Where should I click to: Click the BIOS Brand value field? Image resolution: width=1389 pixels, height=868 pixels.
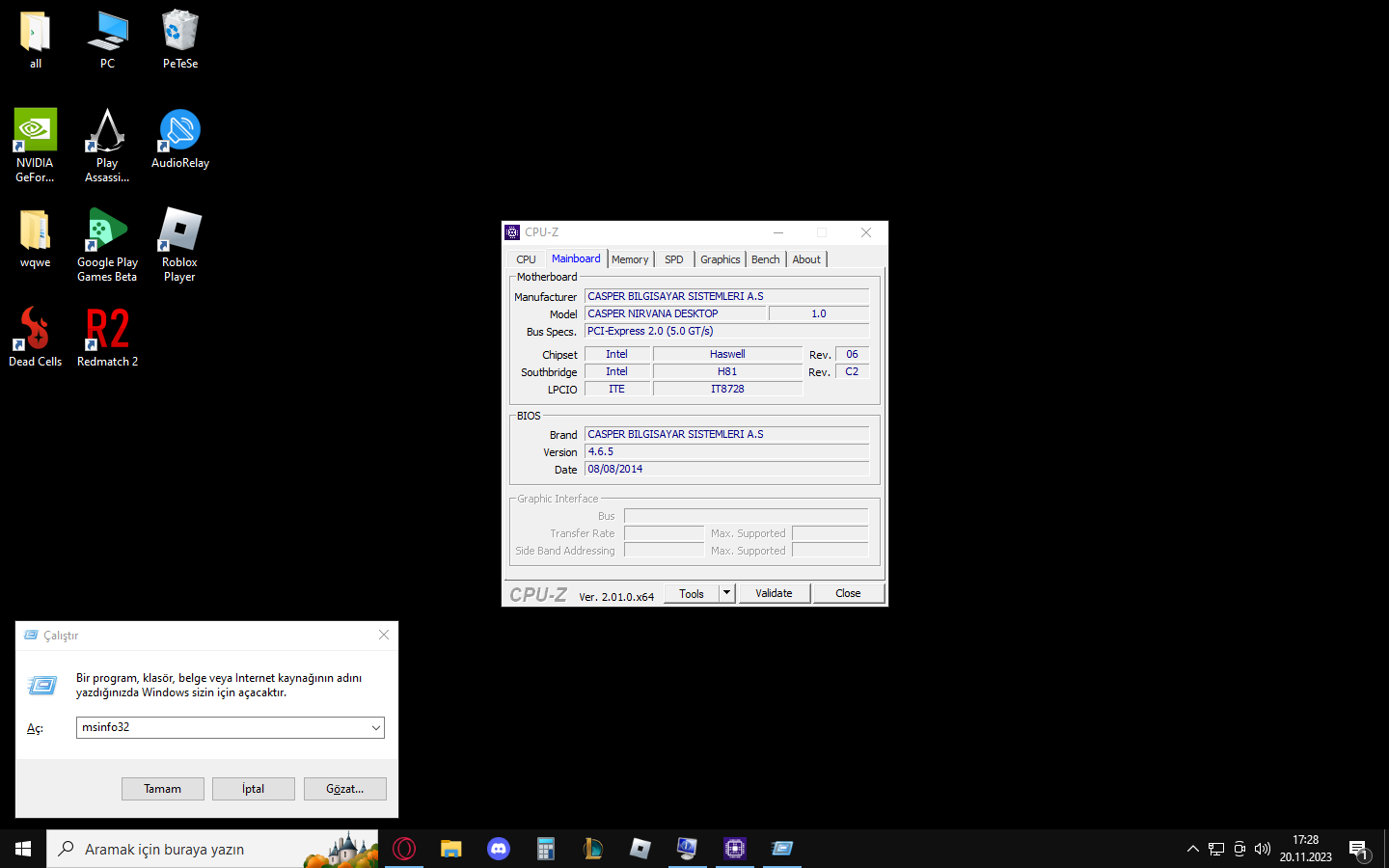point(726,434)
